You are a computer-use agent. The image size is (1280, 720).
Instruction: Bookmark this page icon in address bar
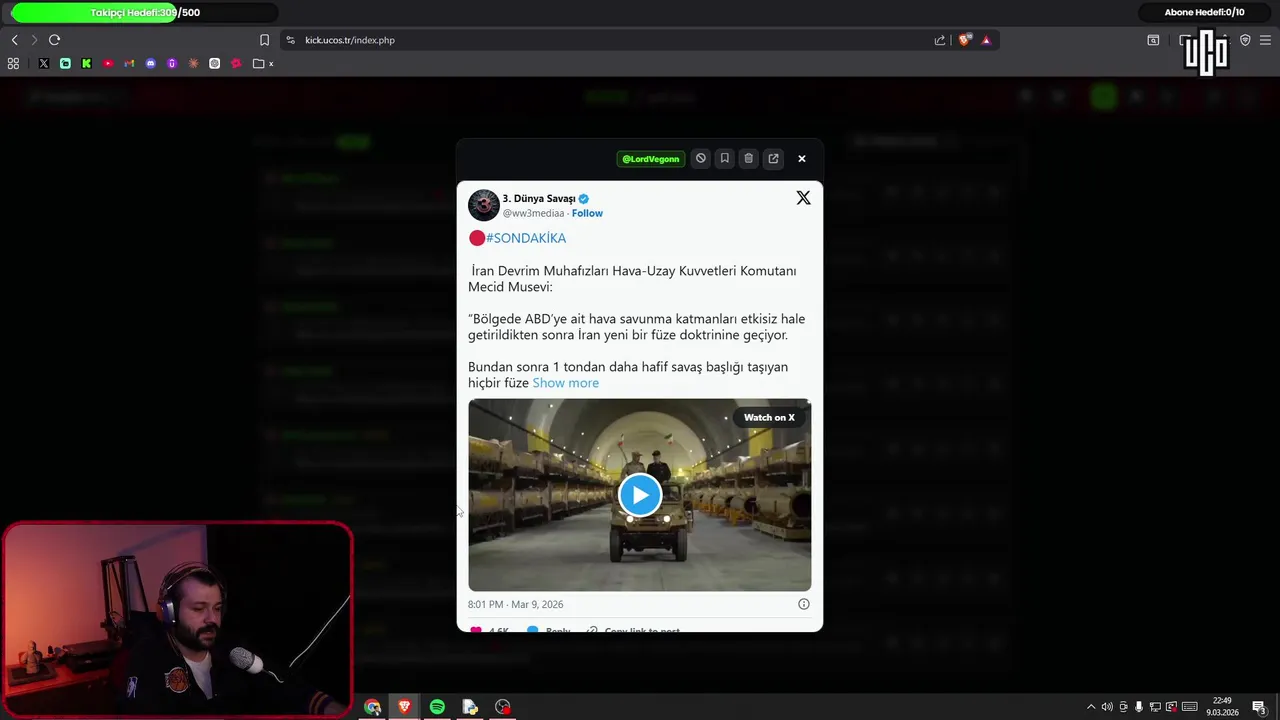[264, 40]
